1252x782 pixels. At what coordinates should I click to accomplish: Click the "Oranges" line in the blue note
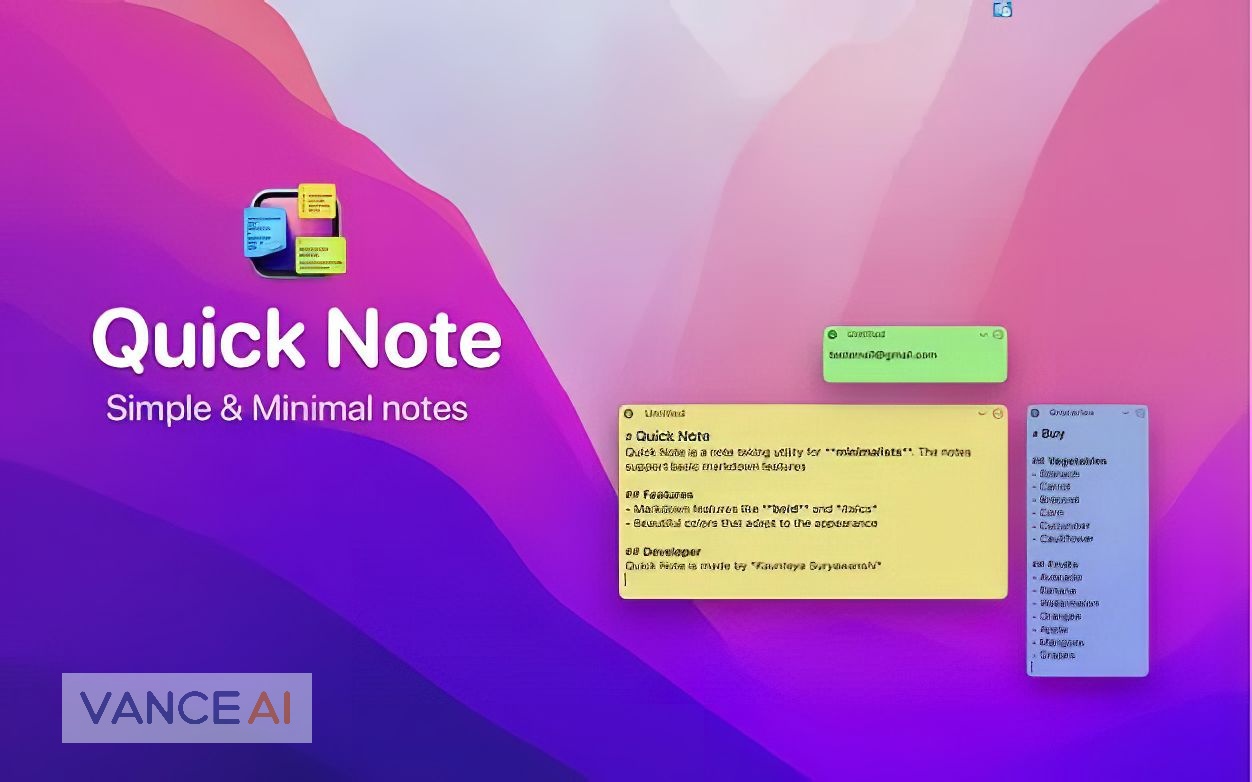[x=1056, y=616]
